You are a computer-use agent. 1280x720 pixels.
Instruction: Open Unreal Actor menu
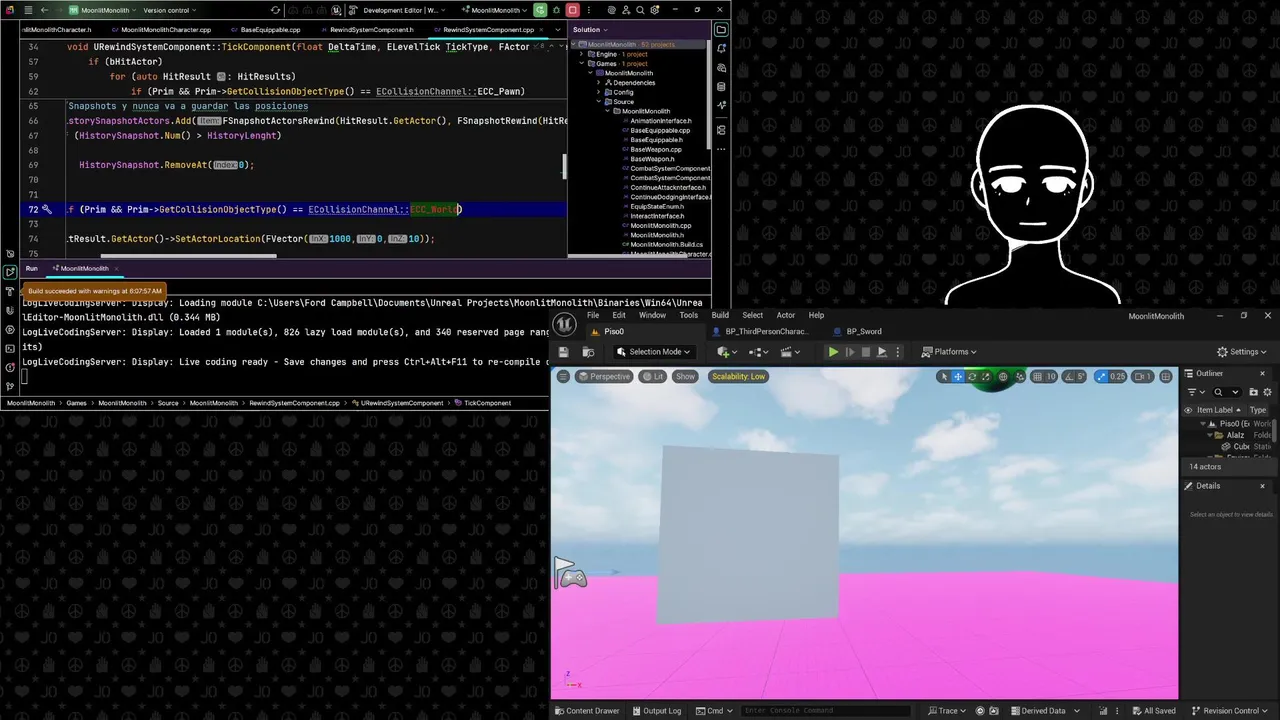[x=786, y=315]
